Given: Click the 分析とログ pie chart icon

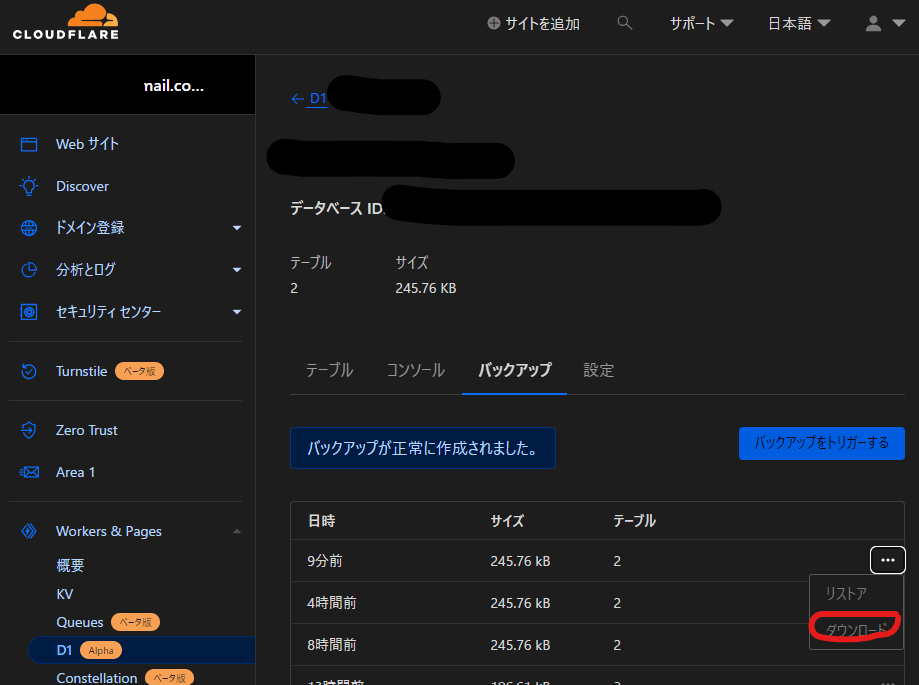Looking at the screenshot, I should tap(29, 270).
